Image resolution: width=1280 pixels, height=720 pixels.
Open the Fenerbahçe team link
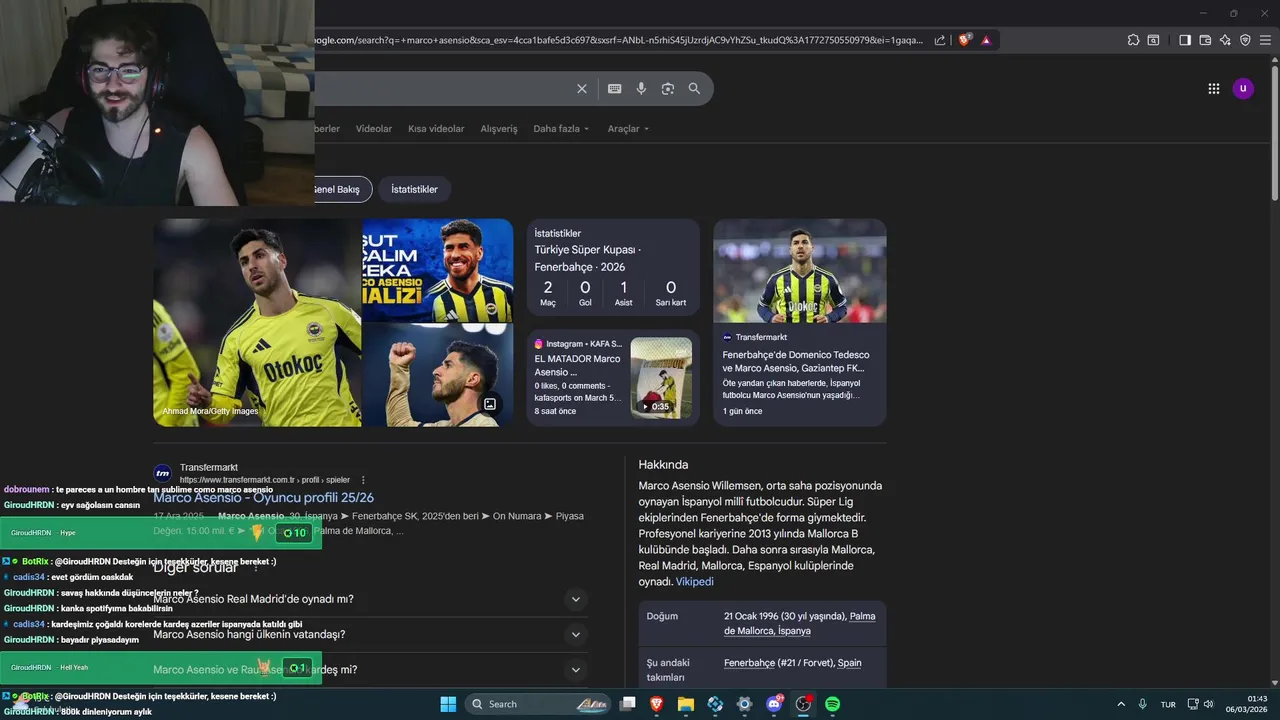click(x=750, y=663)
